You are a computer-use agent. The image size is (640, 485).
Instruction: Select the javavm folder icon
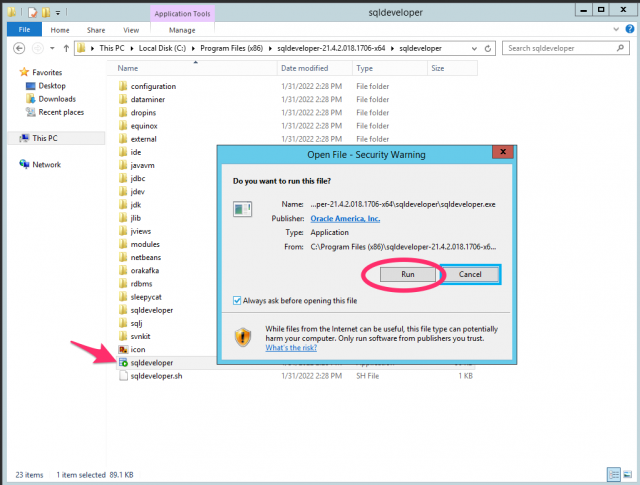pyautogui.click(x=123, y=165)
